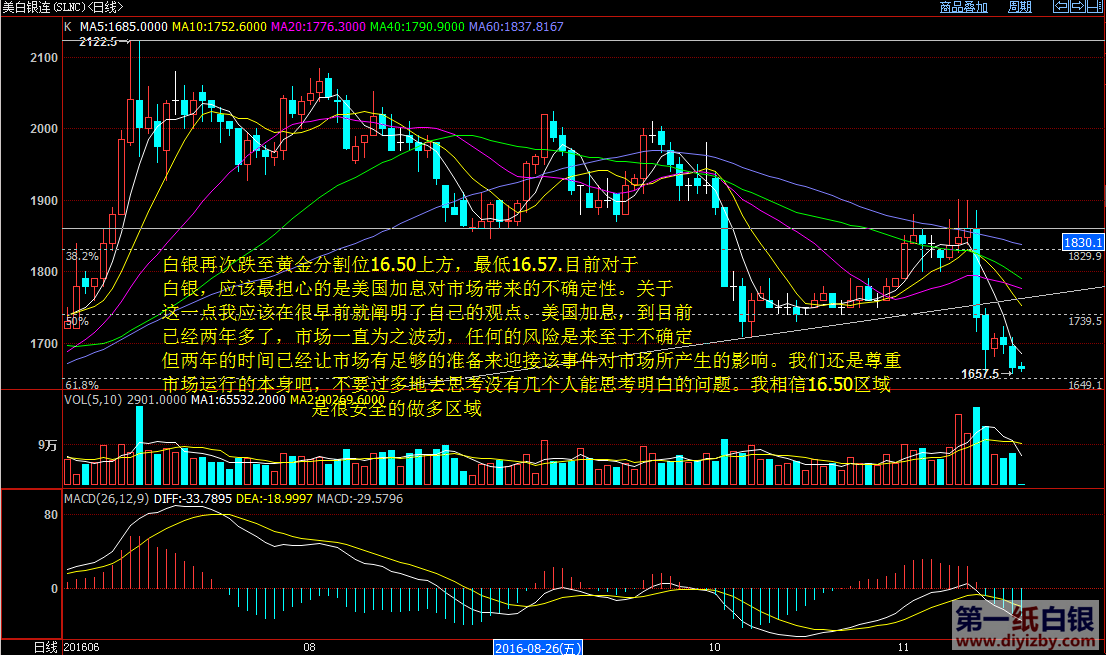Open the 周期 period menu
Viewport: 1106px width, 655px height.
click(1019, 7)
